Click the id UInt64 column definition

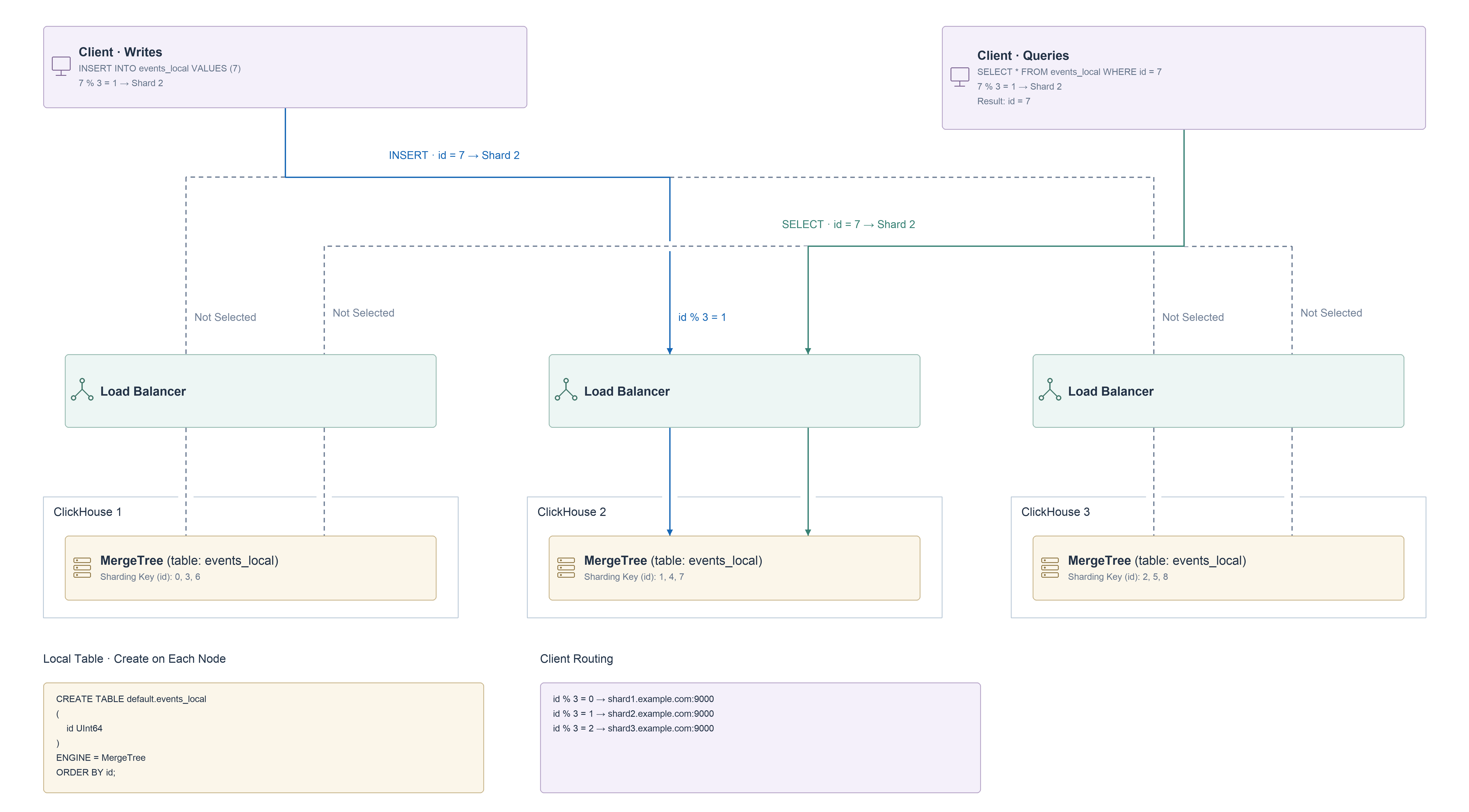point(84,728)
